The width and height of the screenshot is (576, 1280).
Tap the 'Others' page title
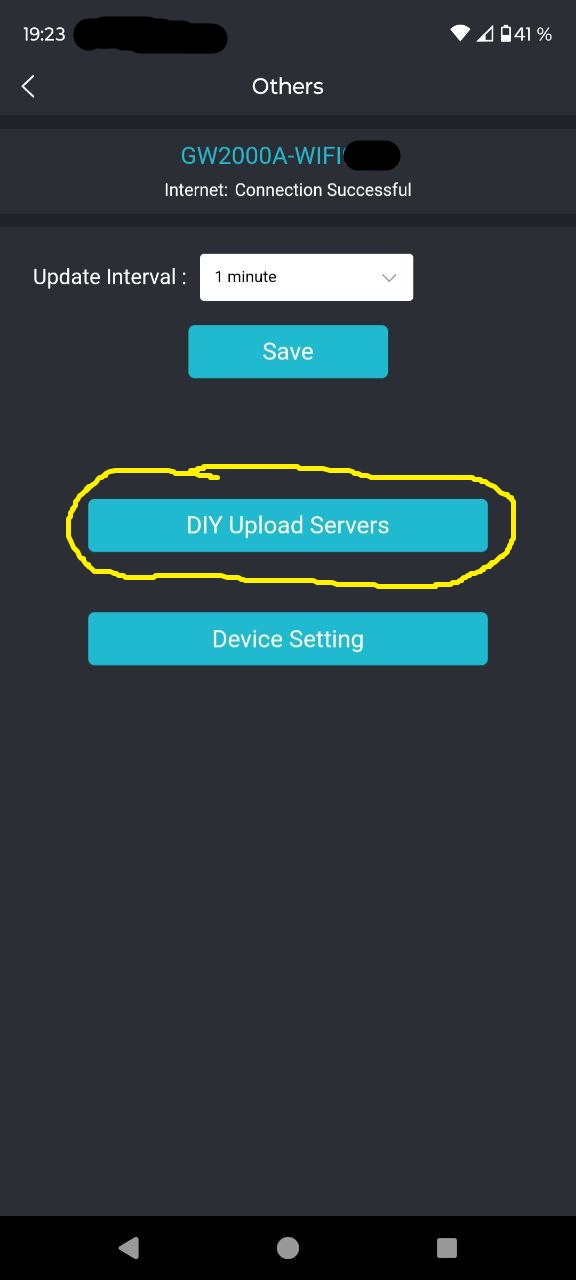pos(288,86)
